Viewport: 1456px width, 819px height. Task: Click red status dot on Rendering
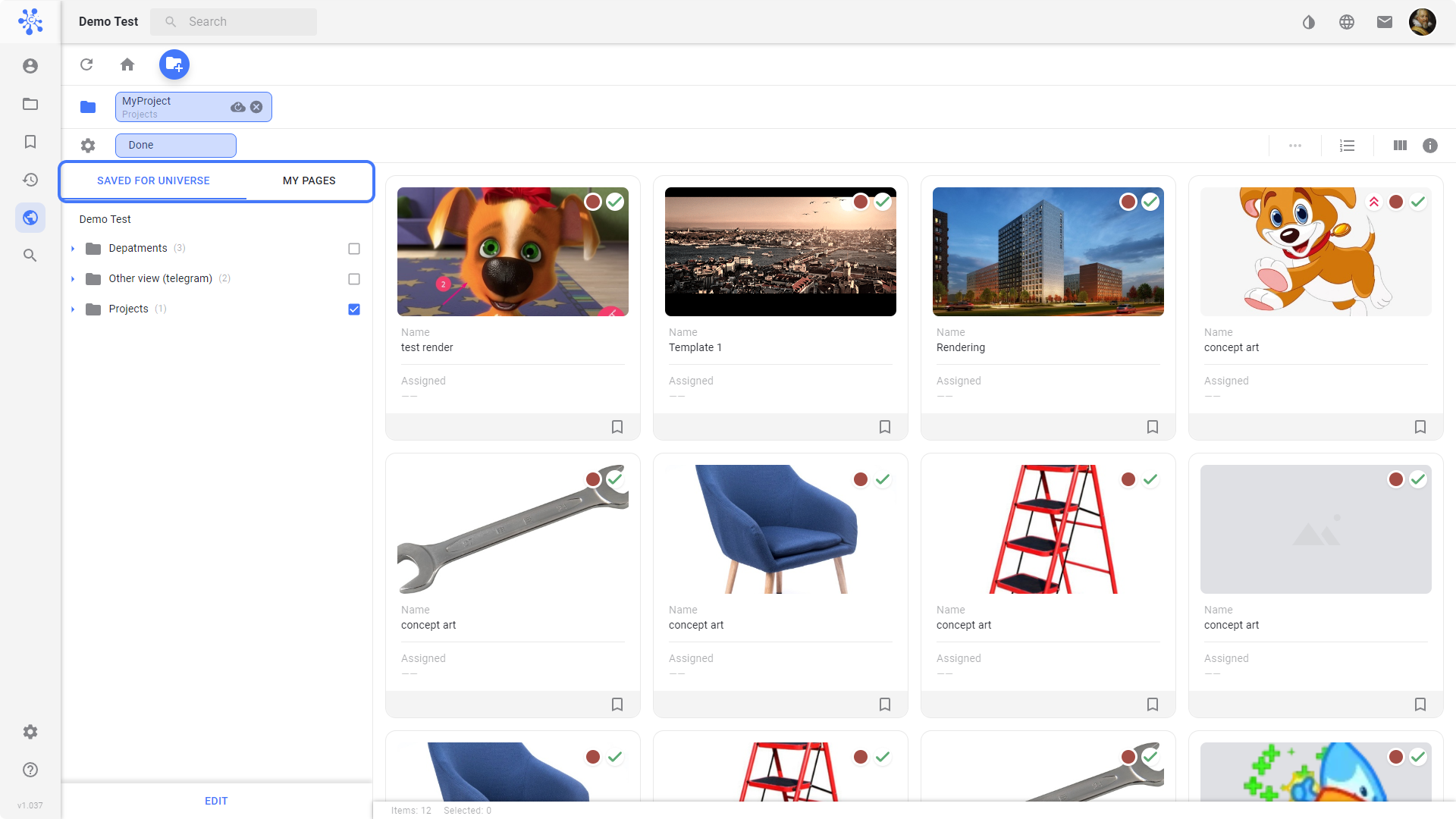click(x=1128, y=202)
